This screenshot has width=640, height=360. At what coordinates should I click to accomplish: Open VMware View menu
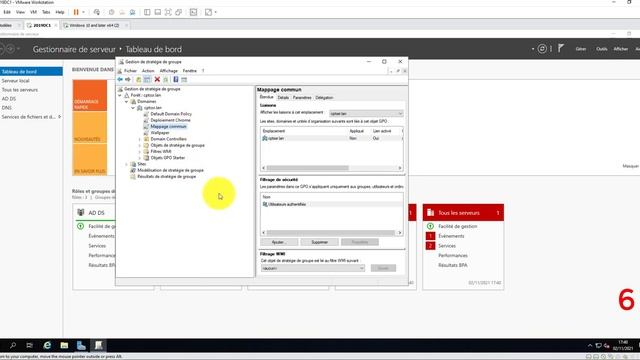pos(20,12)
